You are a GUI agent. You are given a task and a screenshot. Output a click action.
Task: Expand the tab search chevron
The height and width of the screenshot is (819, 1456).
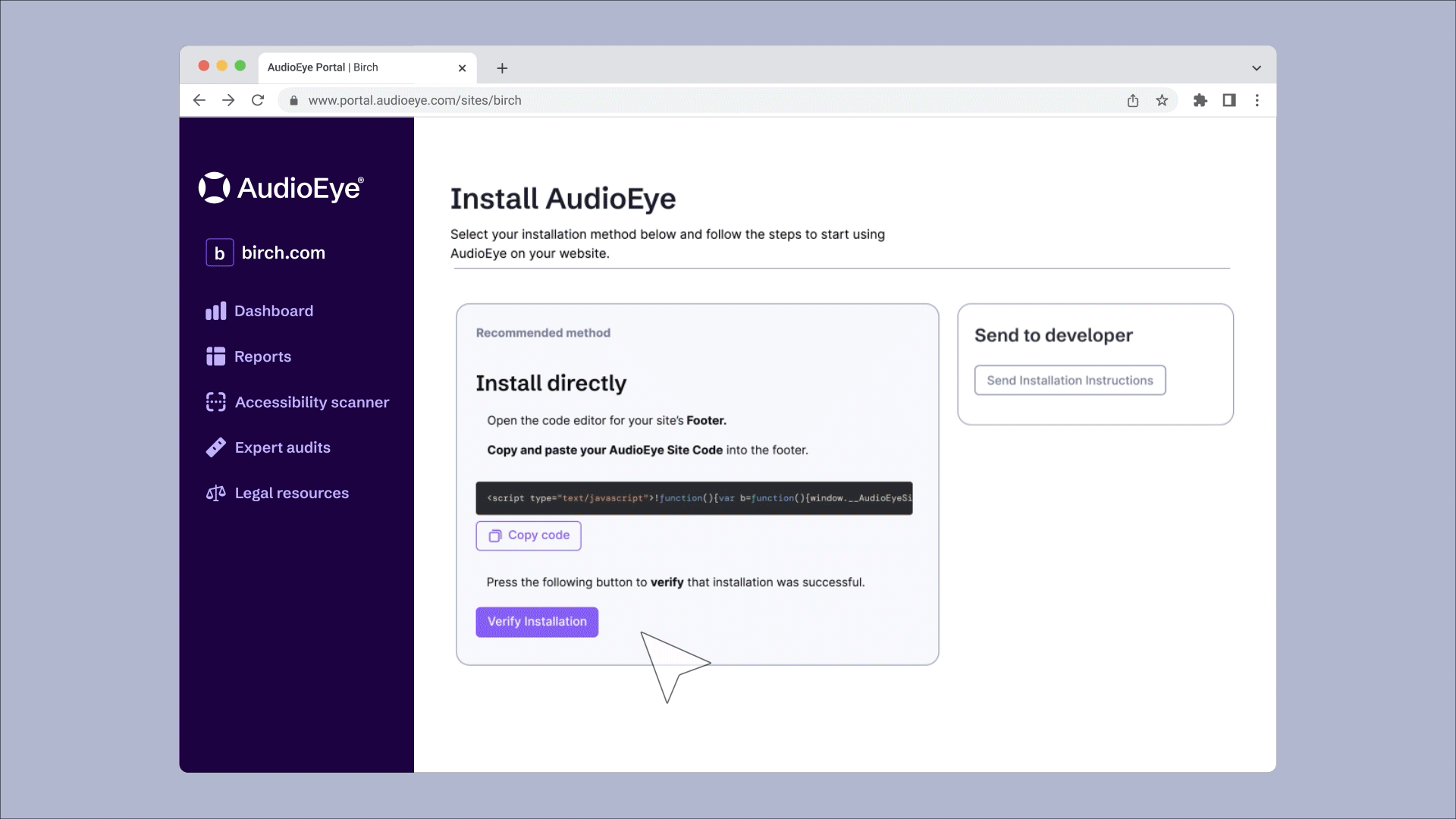click(1257, 68)
